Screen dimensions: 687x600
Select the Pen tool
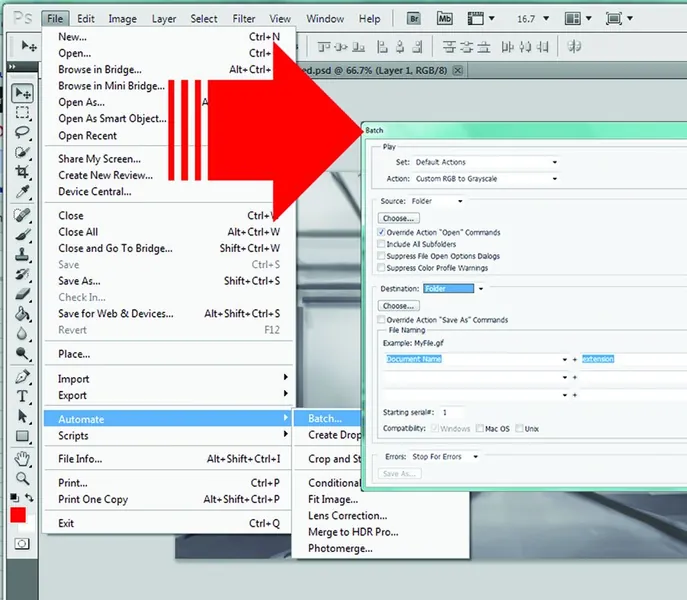click(22, 376)
